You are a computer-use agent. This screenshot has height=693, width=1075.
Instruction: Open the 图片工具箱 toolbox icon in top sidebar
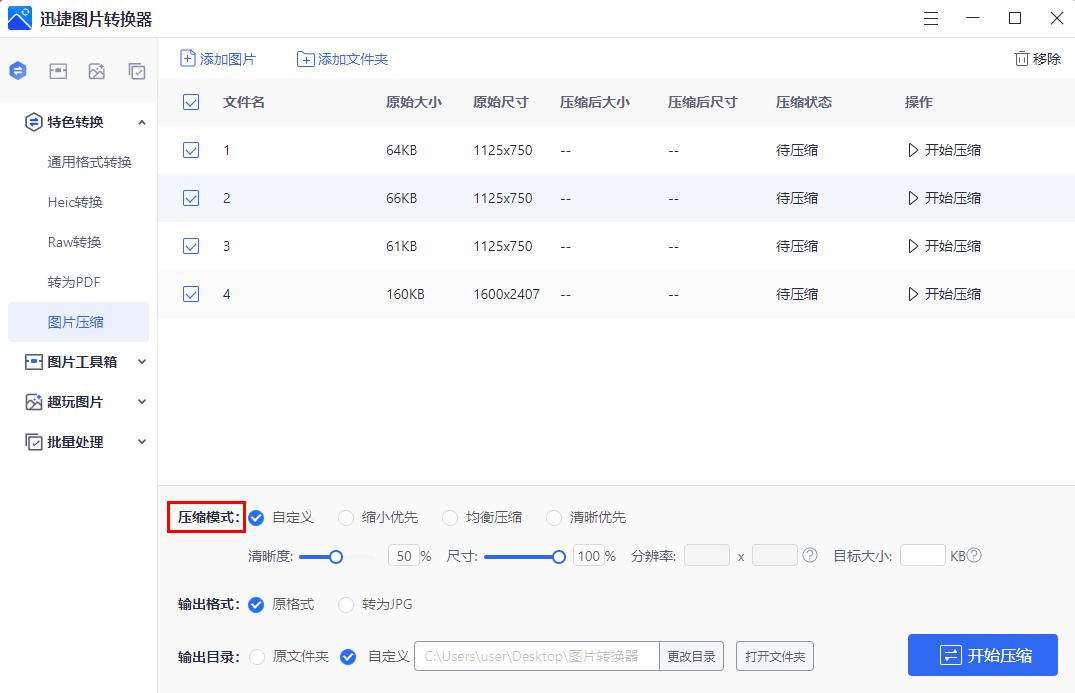(x=57, y=71)
